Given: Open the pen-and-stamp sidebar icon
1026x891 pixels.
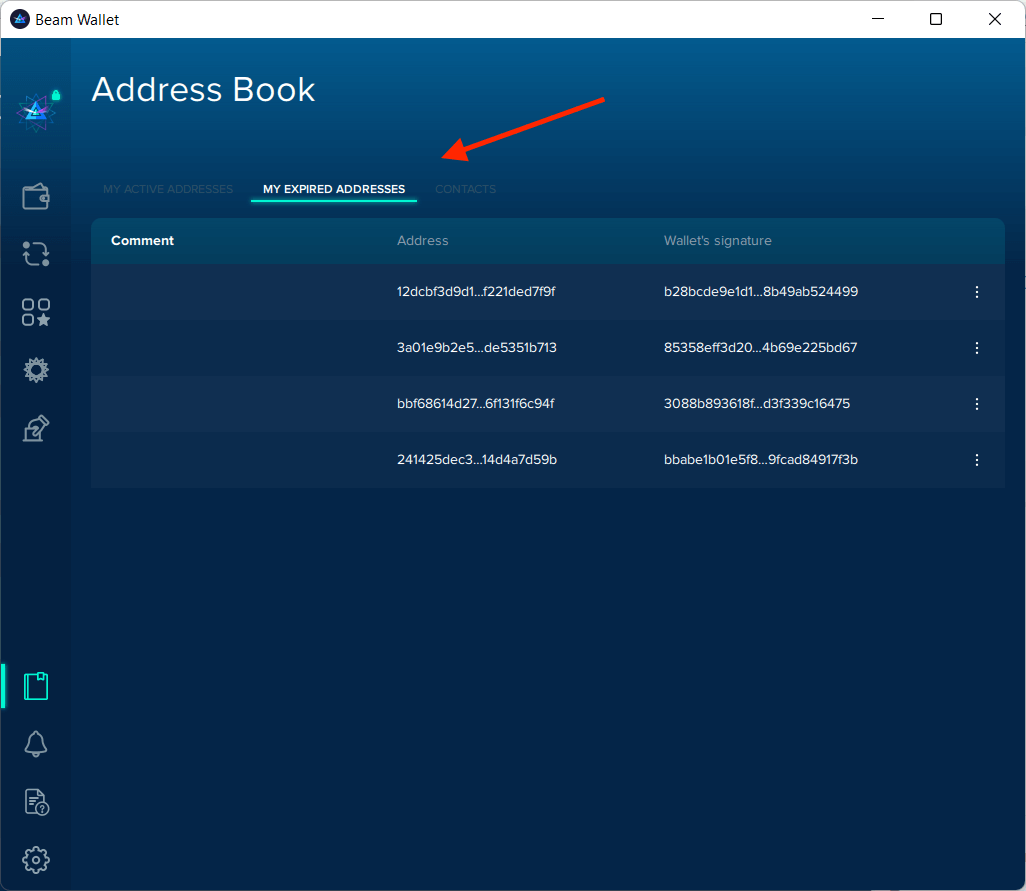Looking at the screenshot, I should (x=36, y=429).
